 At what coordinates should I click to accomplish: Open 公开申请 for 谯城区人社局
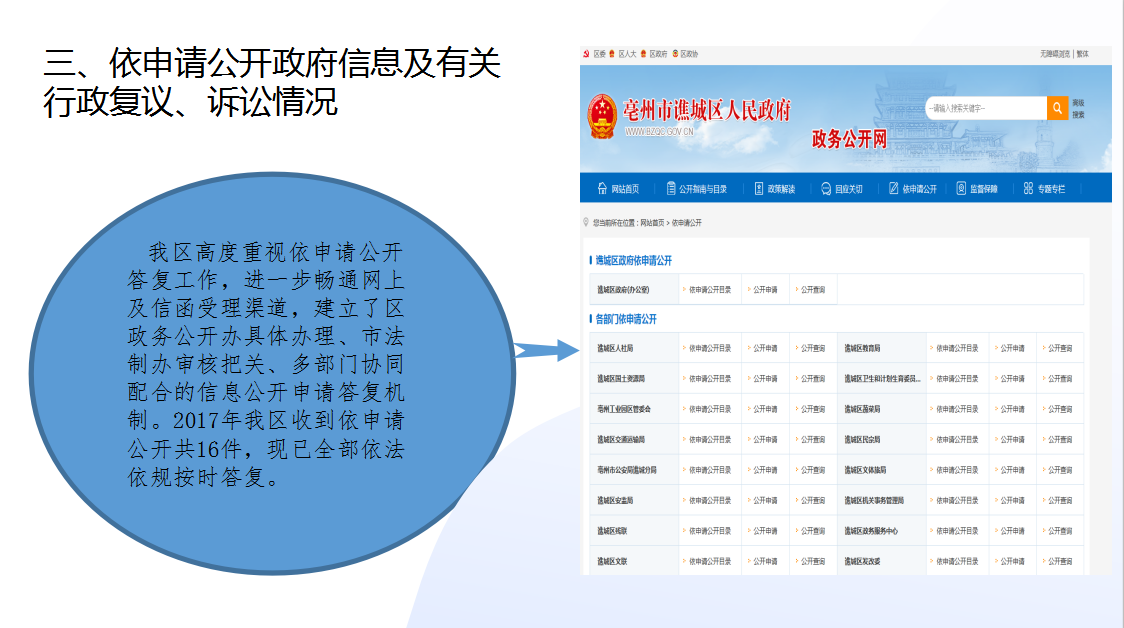(x=765, y=348)
